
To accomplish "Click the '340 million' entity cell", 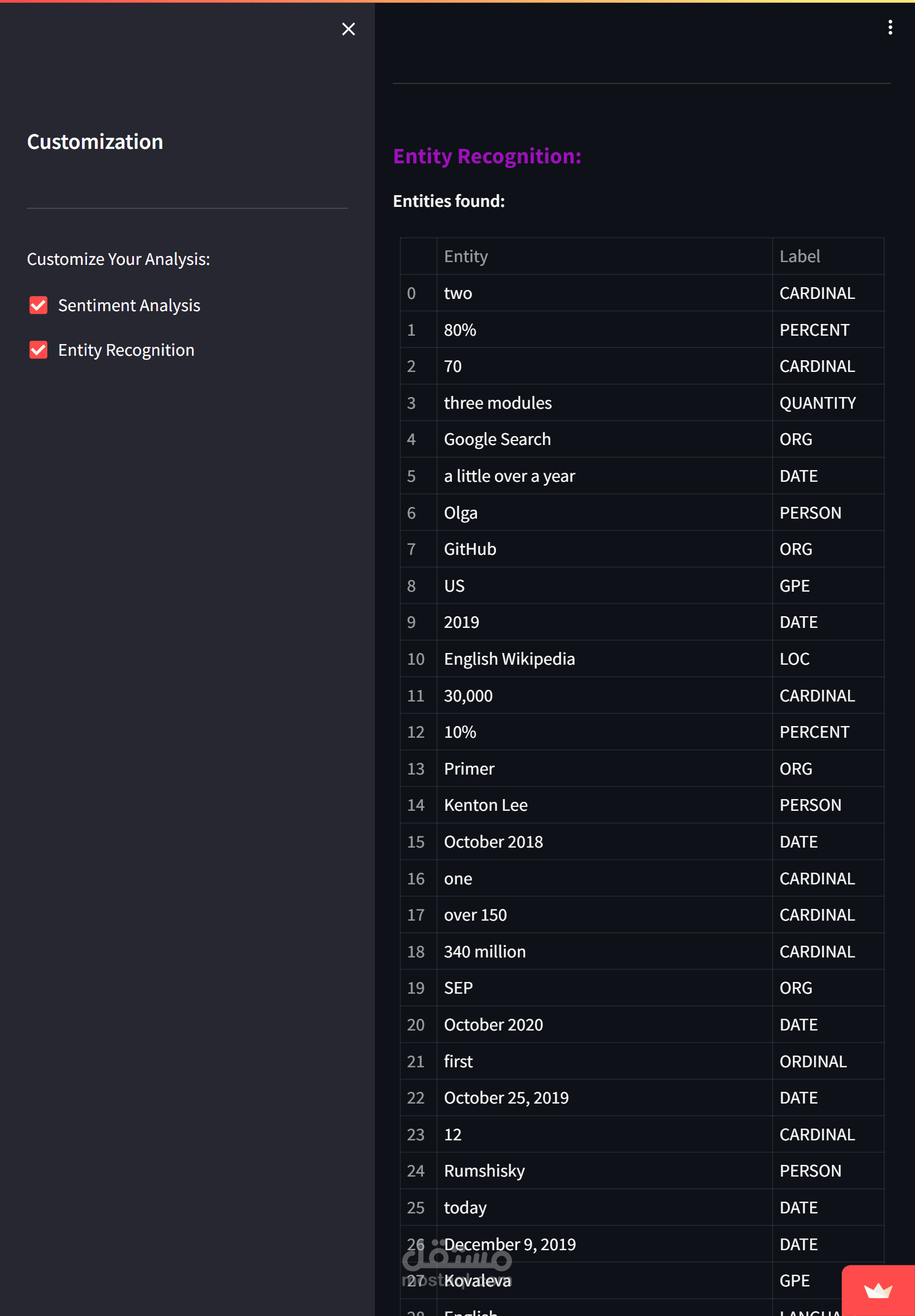I will [x=484, y=952].
